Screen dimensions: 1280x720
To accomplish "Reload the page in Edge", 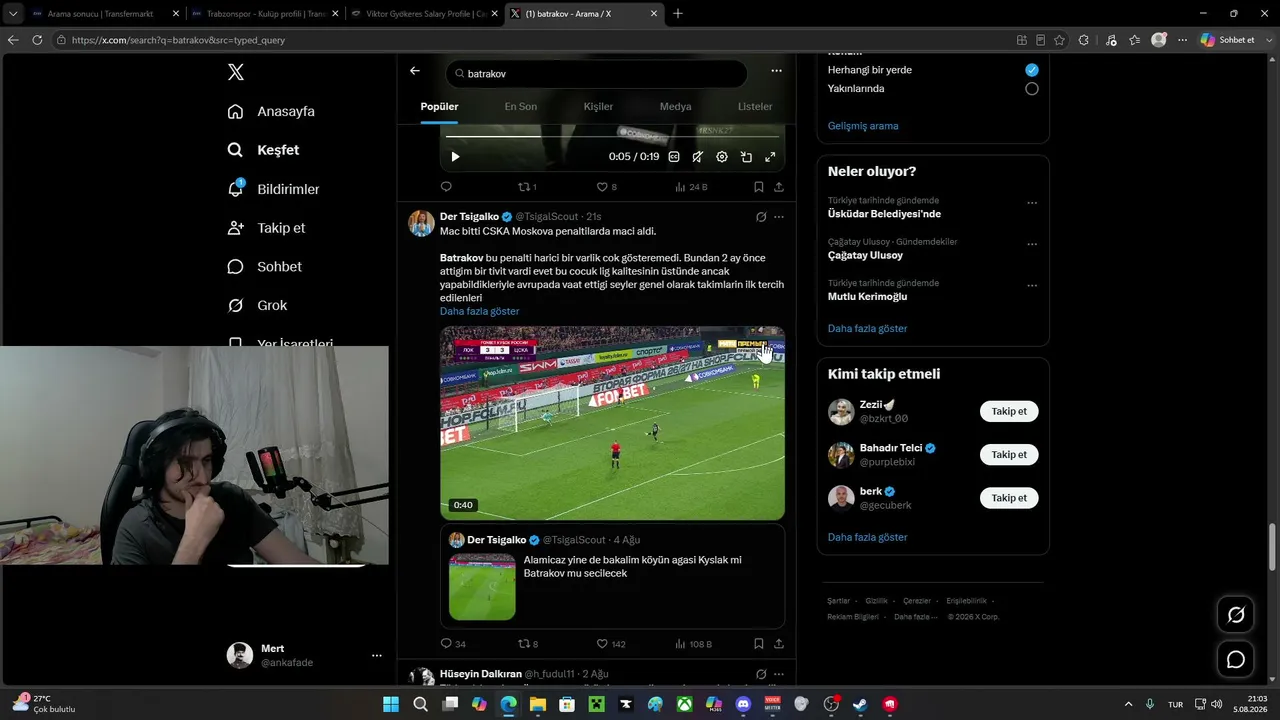I will (37, 40).
